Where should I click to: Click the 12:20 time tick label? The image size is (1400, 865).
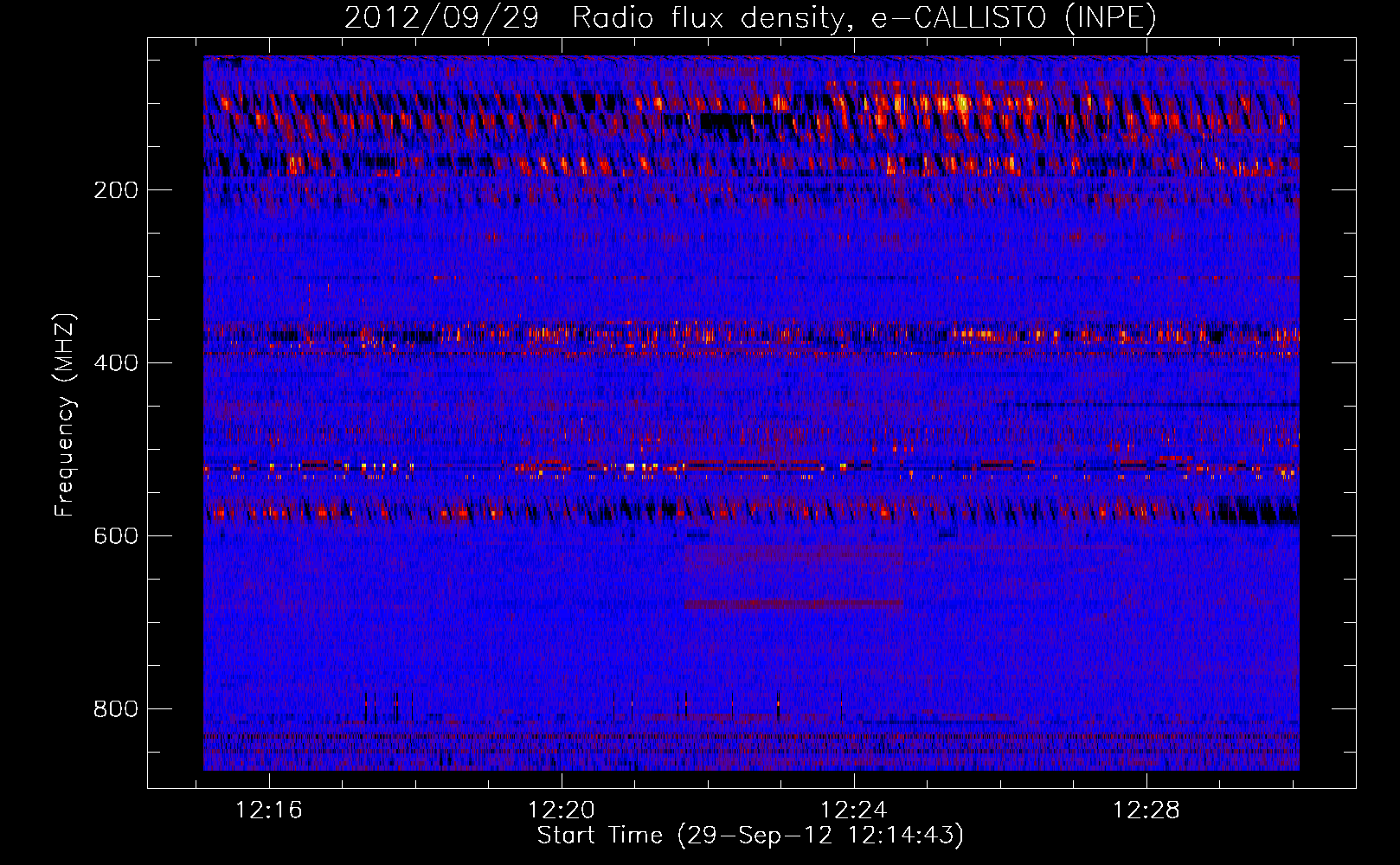[x=562, y=811]
